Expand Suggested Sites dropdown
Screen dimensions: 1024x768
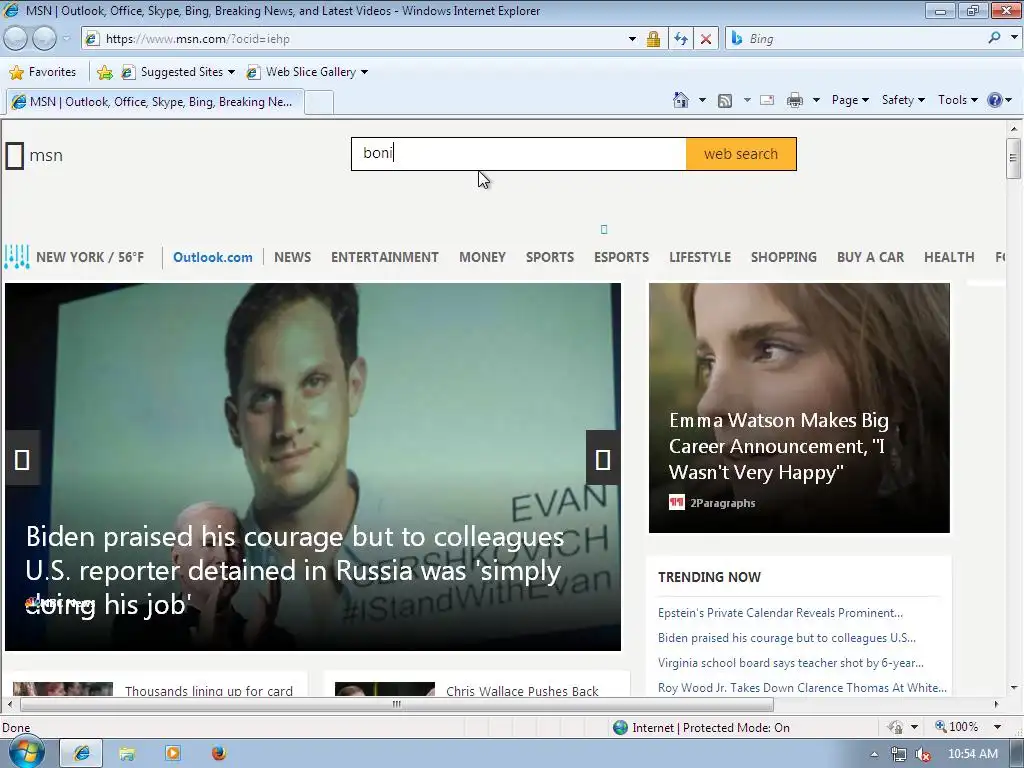(x=231, y=72)
